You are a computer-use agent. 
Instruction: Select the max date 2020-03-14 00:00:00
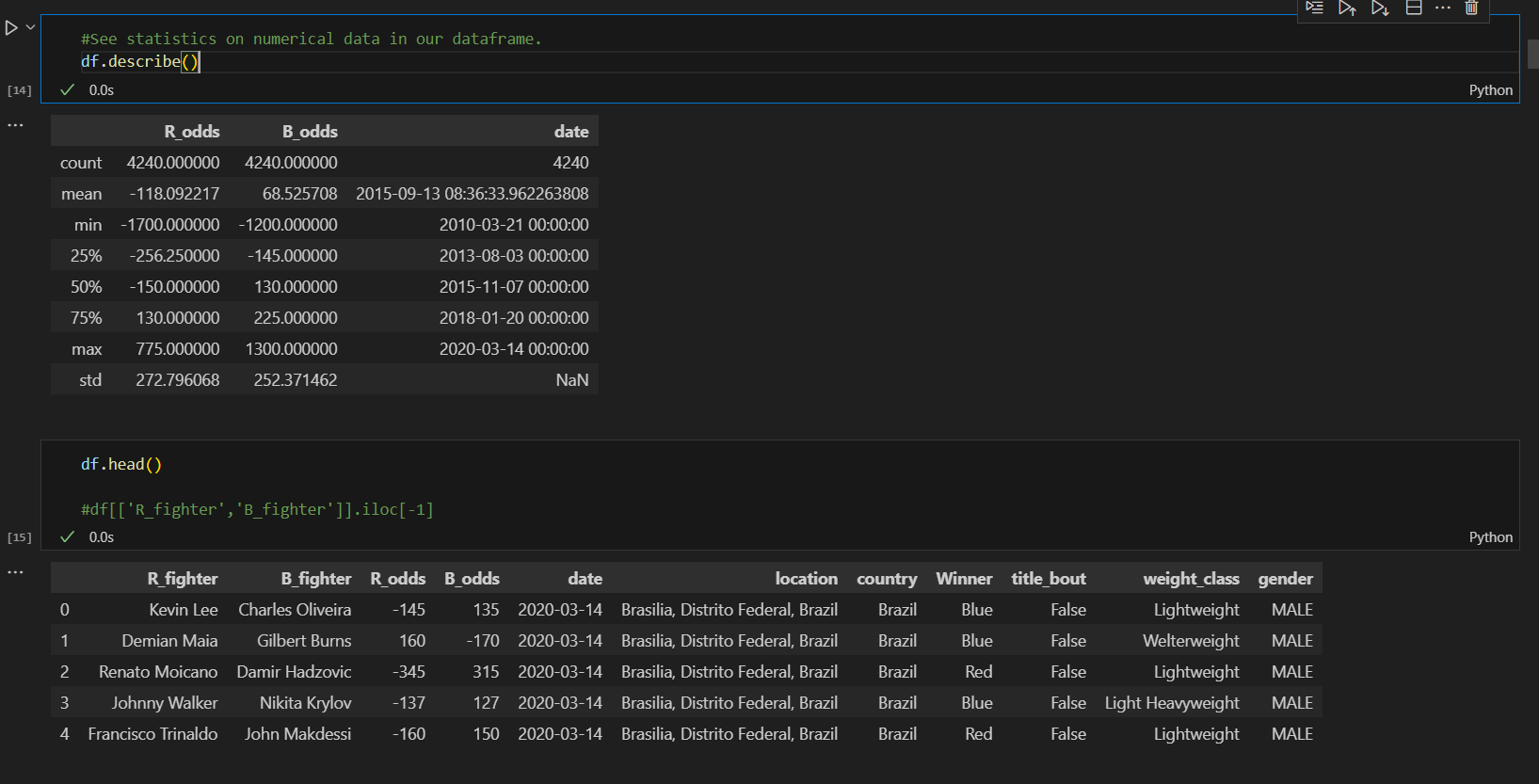(x=514, y=349)
